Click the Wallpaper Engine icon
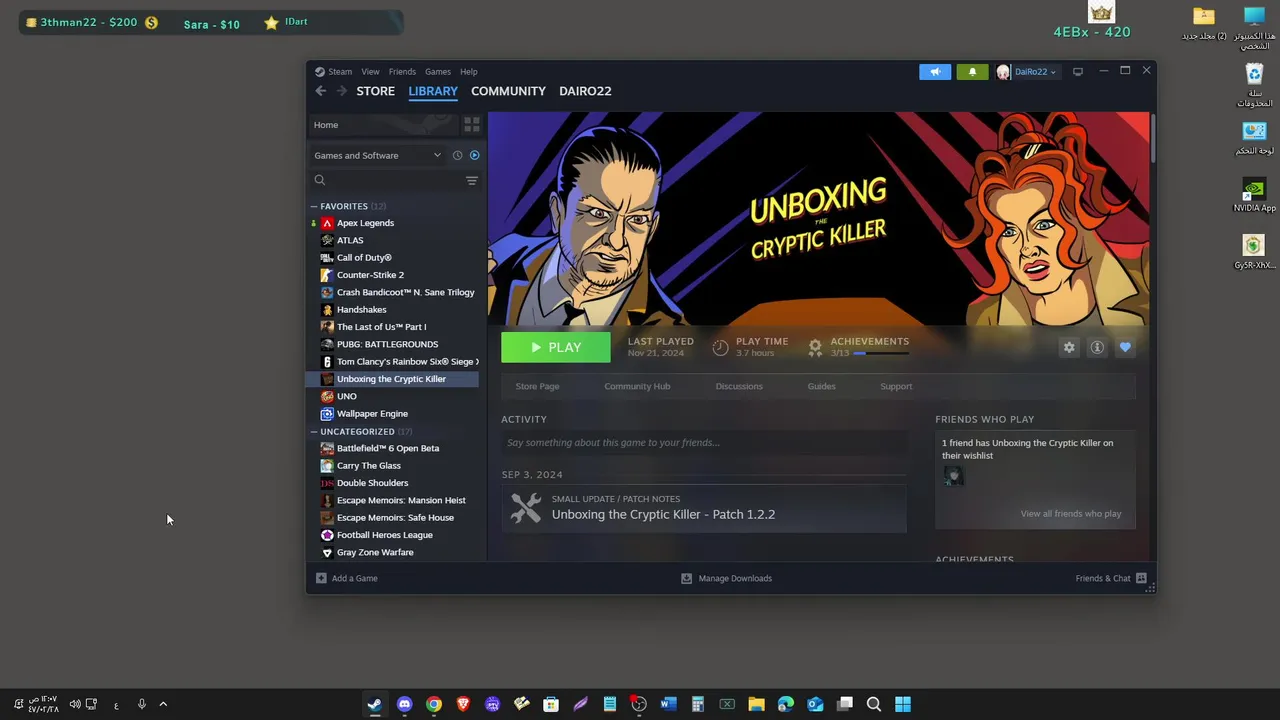The height and width of the screenshot is (720, 1280). click(327, 413)
